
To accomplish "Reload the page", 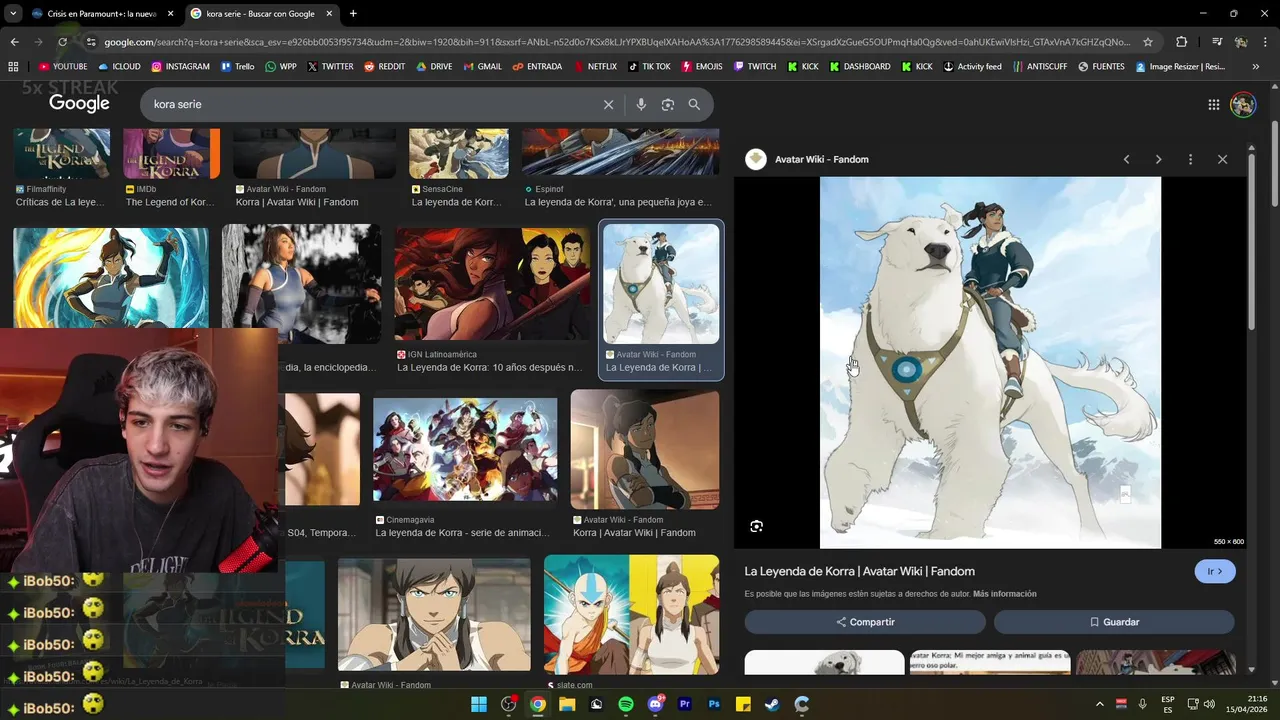I will pos(62,42).
